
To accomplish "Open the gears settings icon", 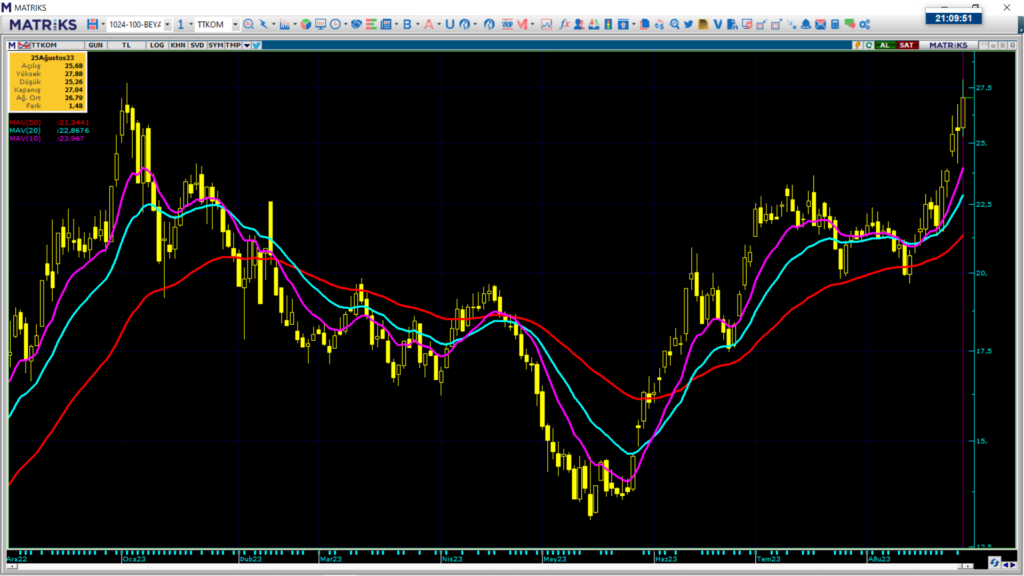I will click(x=865, y=24).
